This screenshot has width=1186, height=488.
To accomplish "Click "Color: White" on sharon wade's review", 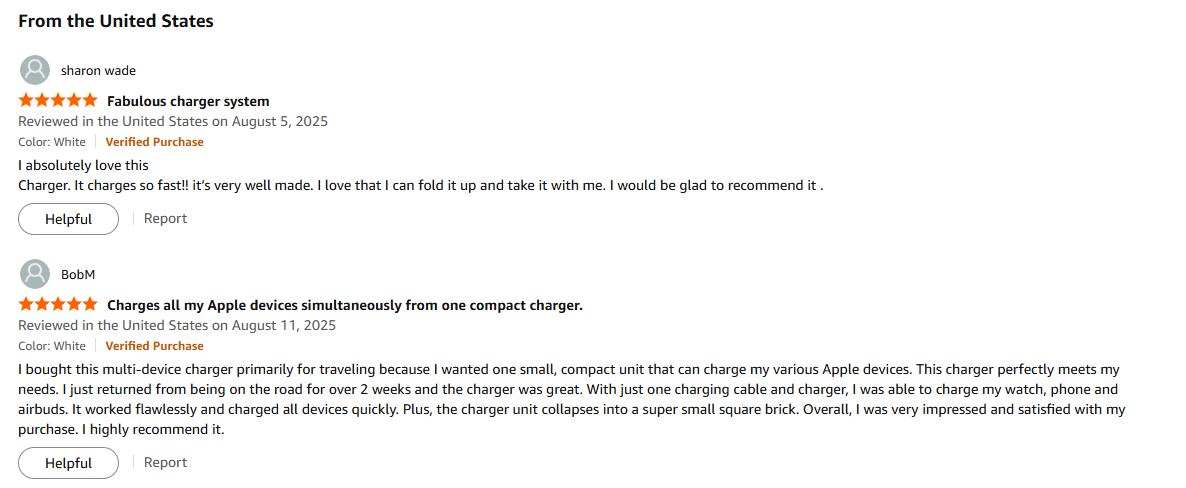I will 52,142.
